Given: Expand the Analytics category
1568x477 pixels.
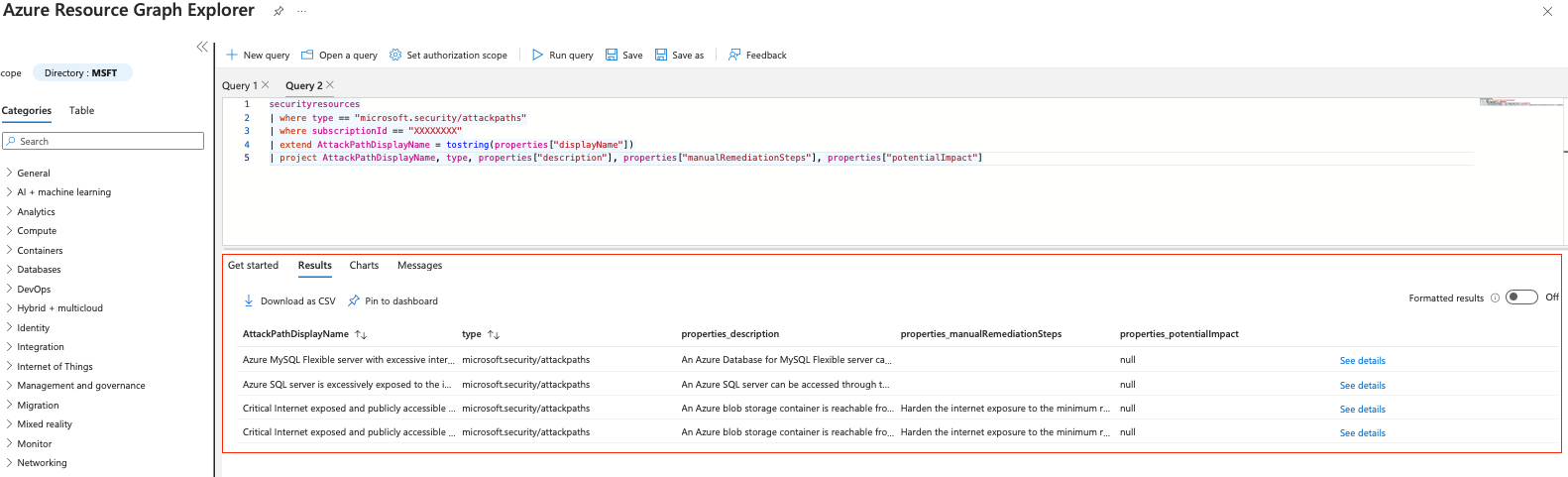Looking at the screenshot, I should point(9,211).
